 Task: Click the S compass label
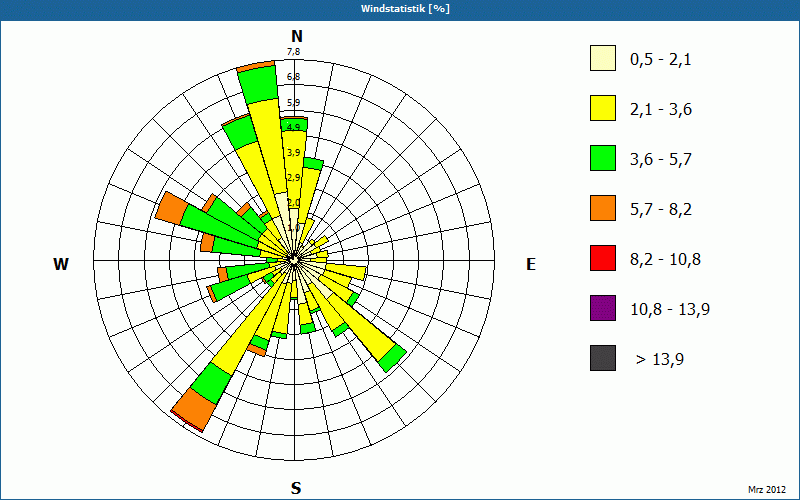pyautogui.click(x=296, y=488)
